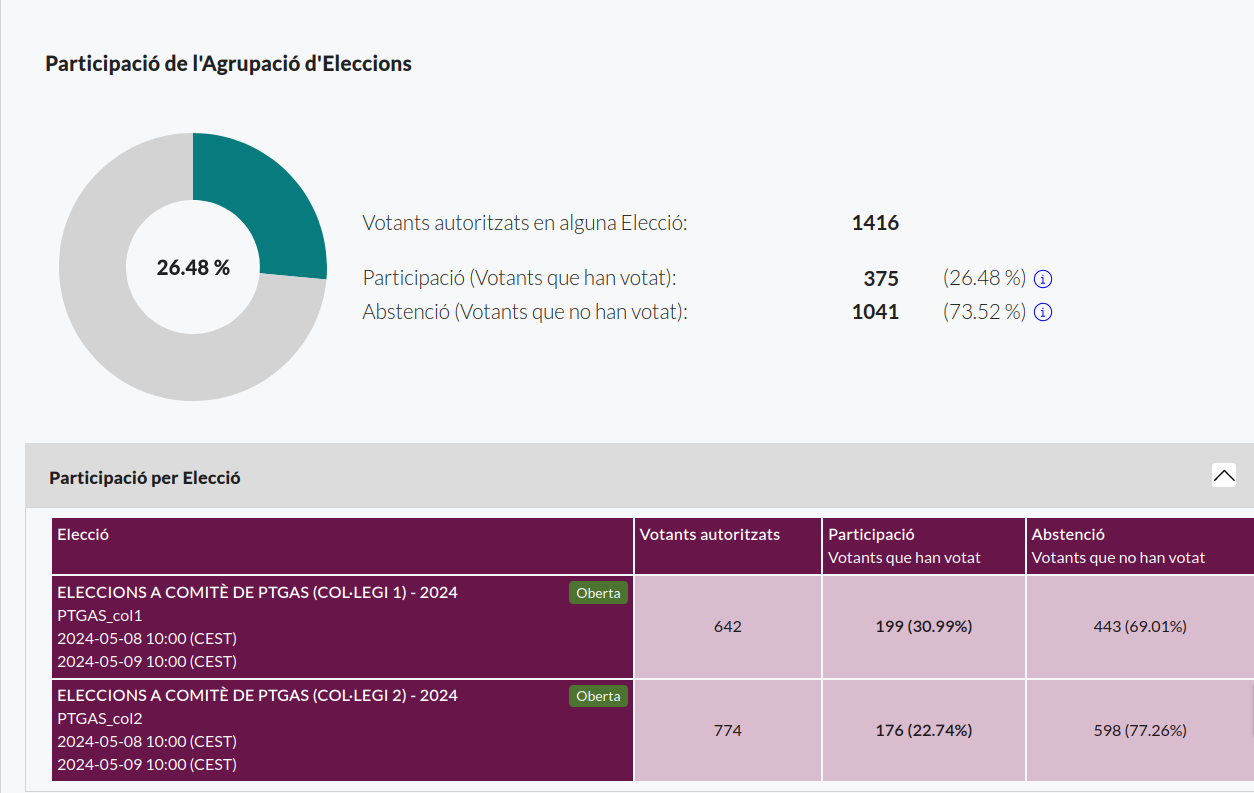Click the 26.48 % donut center label
Image resolution: width=1254 pixels, height=793 pixels.
pyautogui.click(x=193, y=268)
